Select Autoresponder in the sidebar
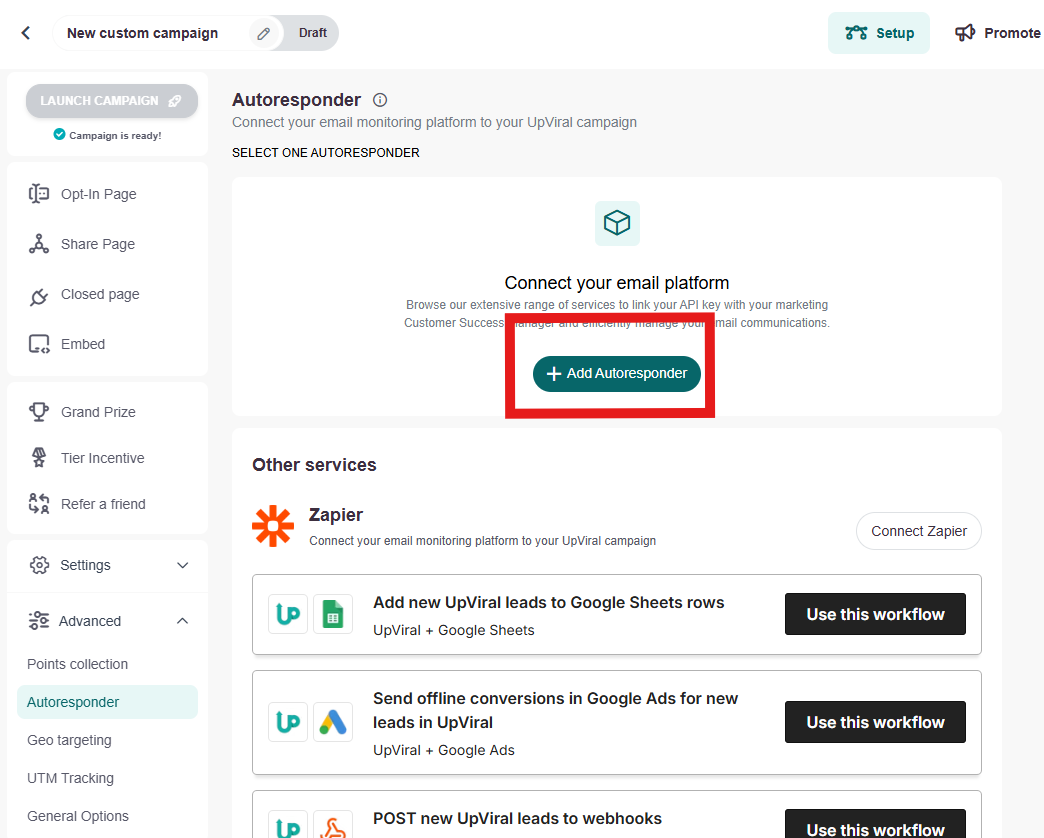The image size is (1044, 838). click(x=107, y=702)
